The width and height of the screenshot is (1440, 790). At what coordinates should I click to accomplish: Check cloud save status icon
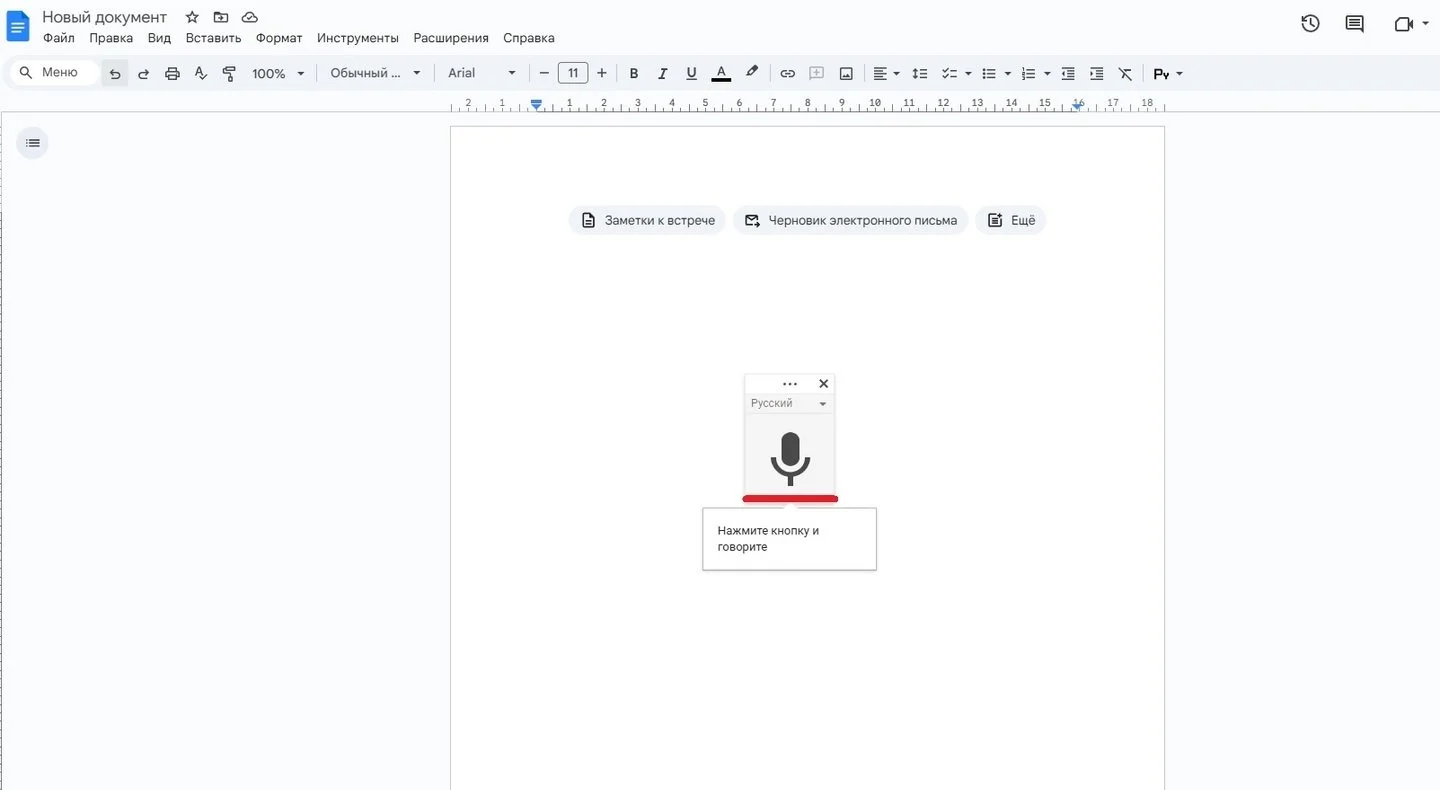[250, 17]
